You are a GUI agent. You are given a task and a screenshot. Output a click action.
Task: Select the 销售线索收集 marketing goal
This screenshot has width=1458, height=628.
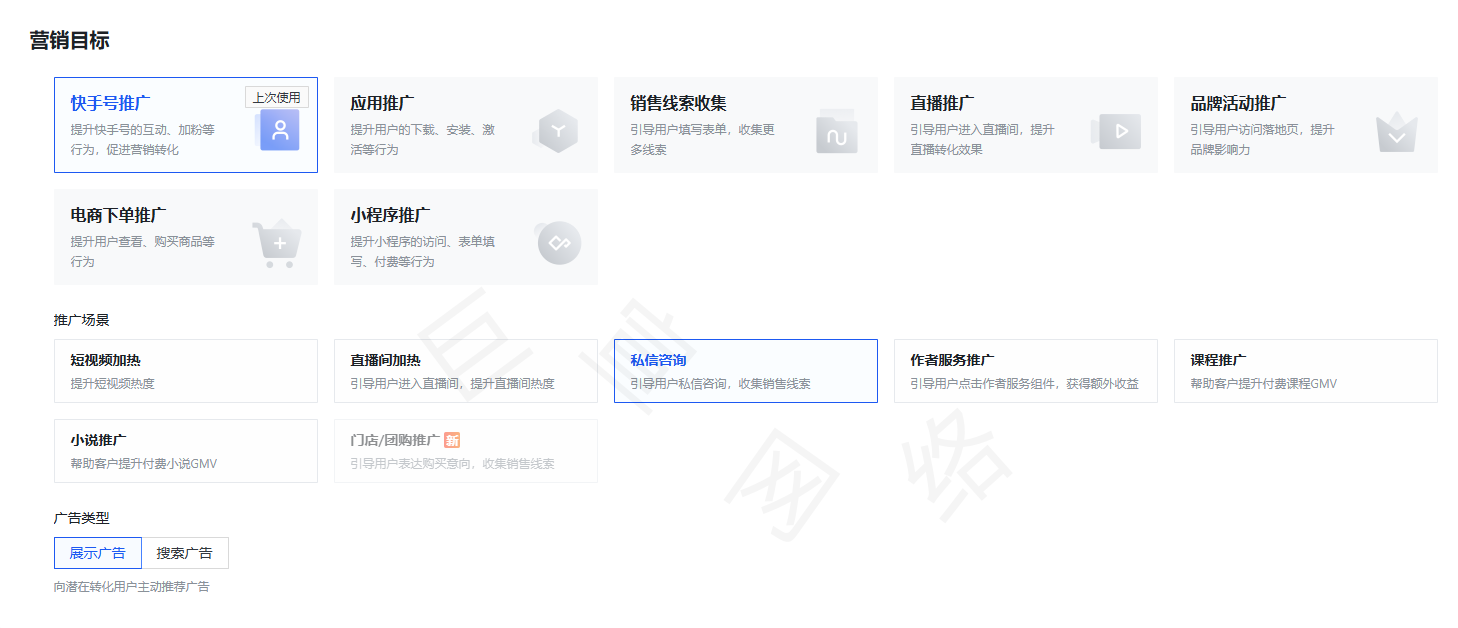click(x=745, y=125)
